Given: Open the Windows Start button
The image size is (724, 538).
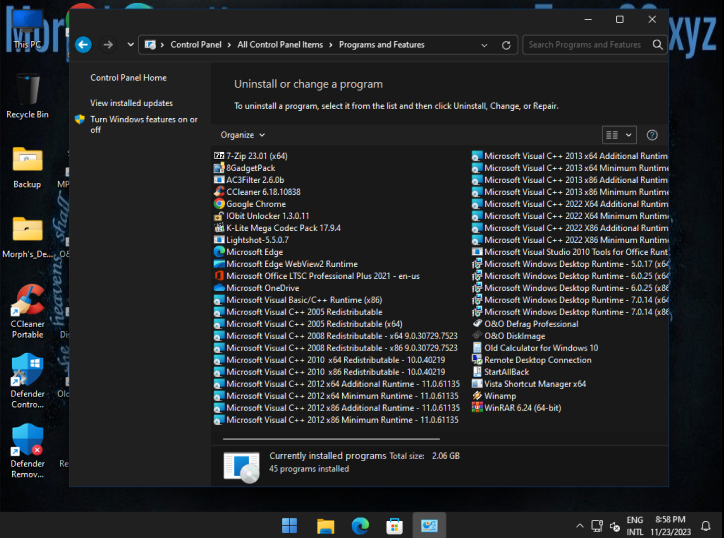Looking at the screenshot, I should [290, 526].
